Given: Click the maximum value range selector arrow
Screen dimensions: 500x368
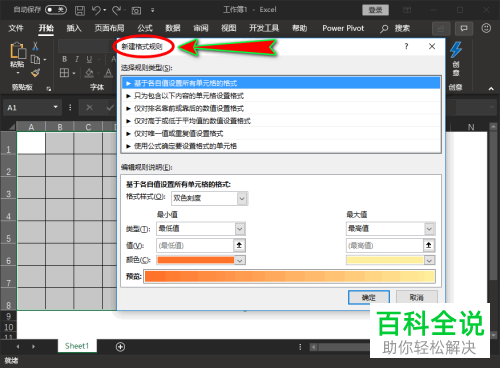Looking at the screenshot, I should [429, 246].
